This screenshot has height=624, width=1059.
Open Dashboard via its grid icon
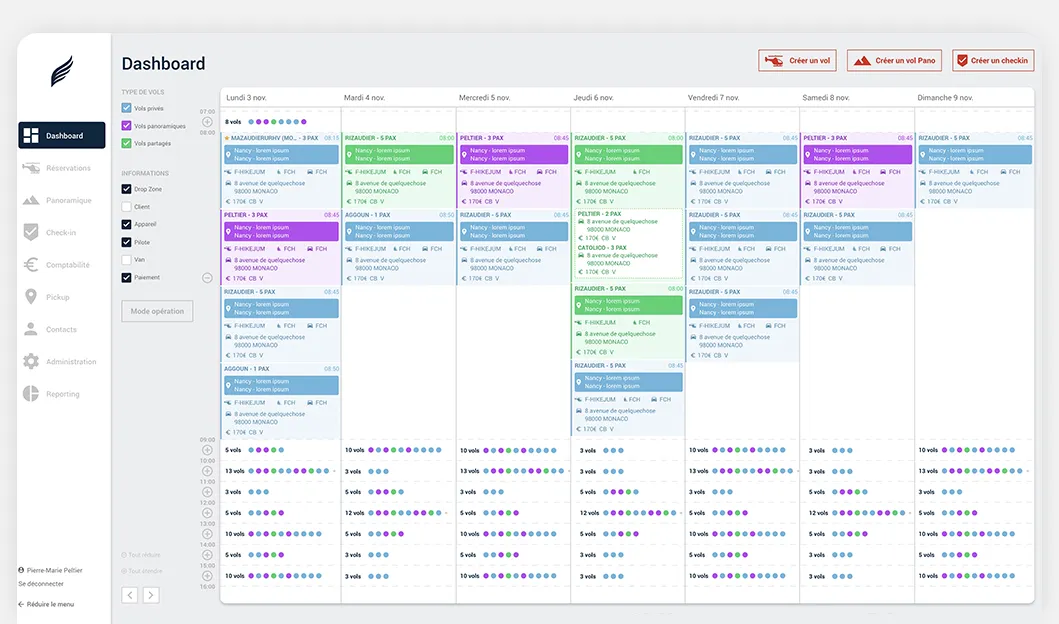[x=31, y=136]
